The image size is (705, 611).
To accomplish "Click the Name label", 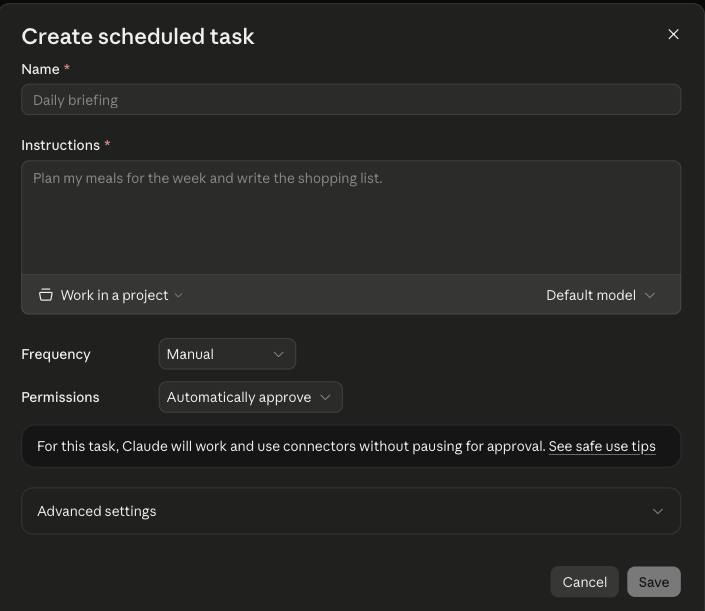I will pos(40,69).
